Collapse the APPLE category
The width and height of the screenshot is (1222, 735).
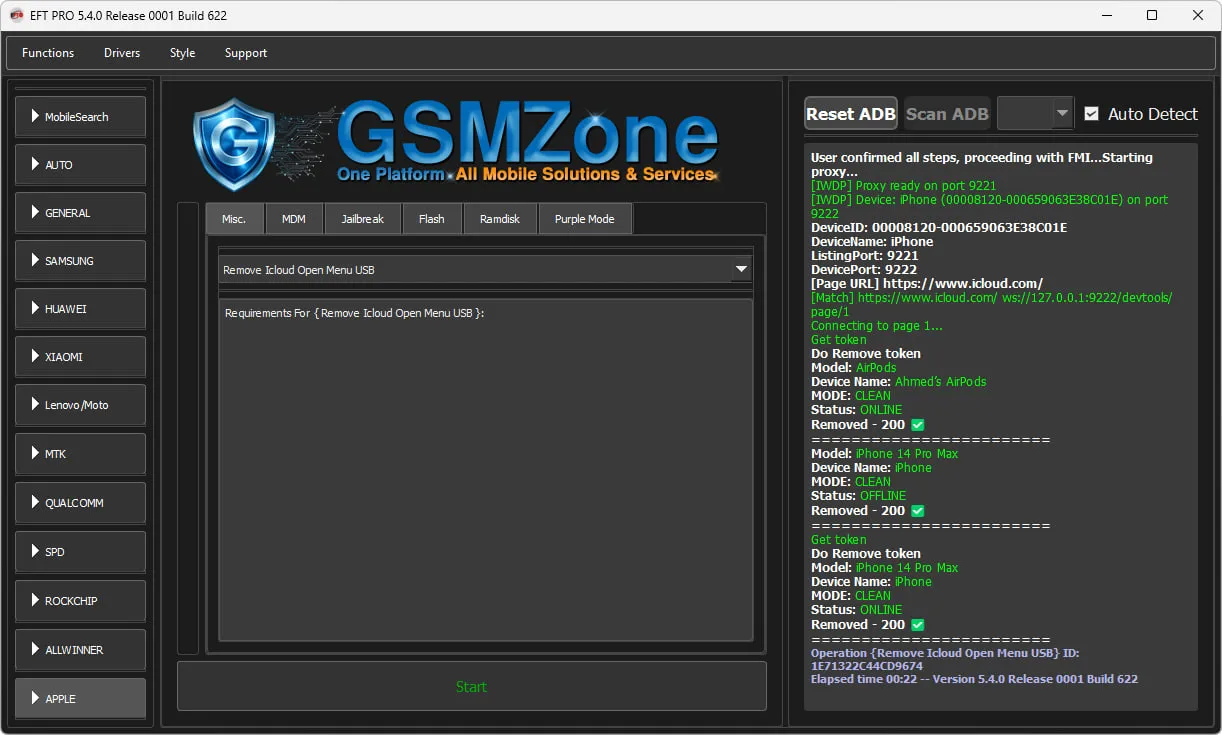pos(80,698)
